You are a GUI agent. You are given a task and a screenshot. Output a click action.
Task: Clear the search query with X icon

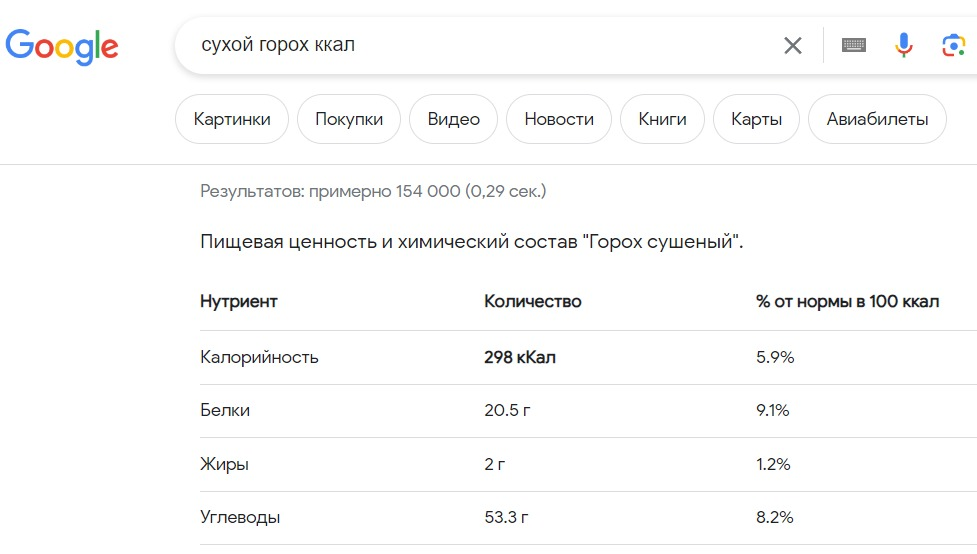(x=793, y=46)
